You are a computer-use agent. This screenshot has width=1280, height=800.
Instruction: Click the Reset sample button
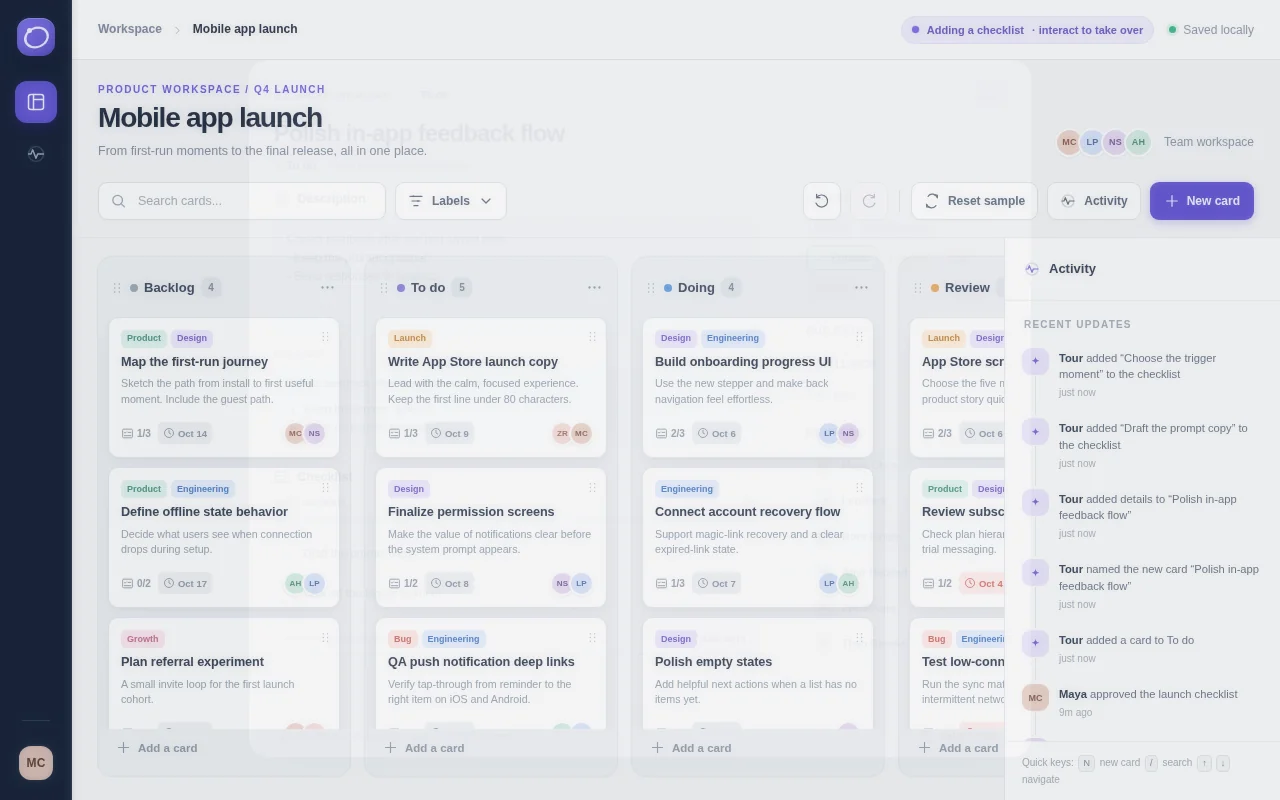coord(975,201)
